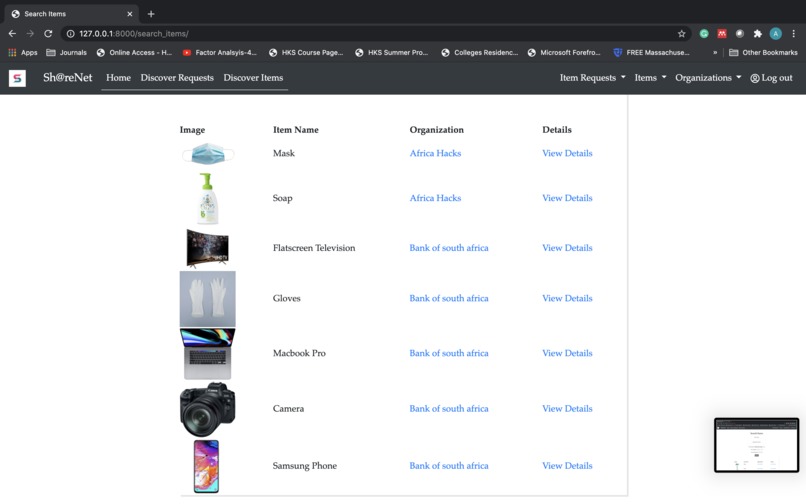
Task: Click the Samsung Phone item name
Action: pos(304,466)
